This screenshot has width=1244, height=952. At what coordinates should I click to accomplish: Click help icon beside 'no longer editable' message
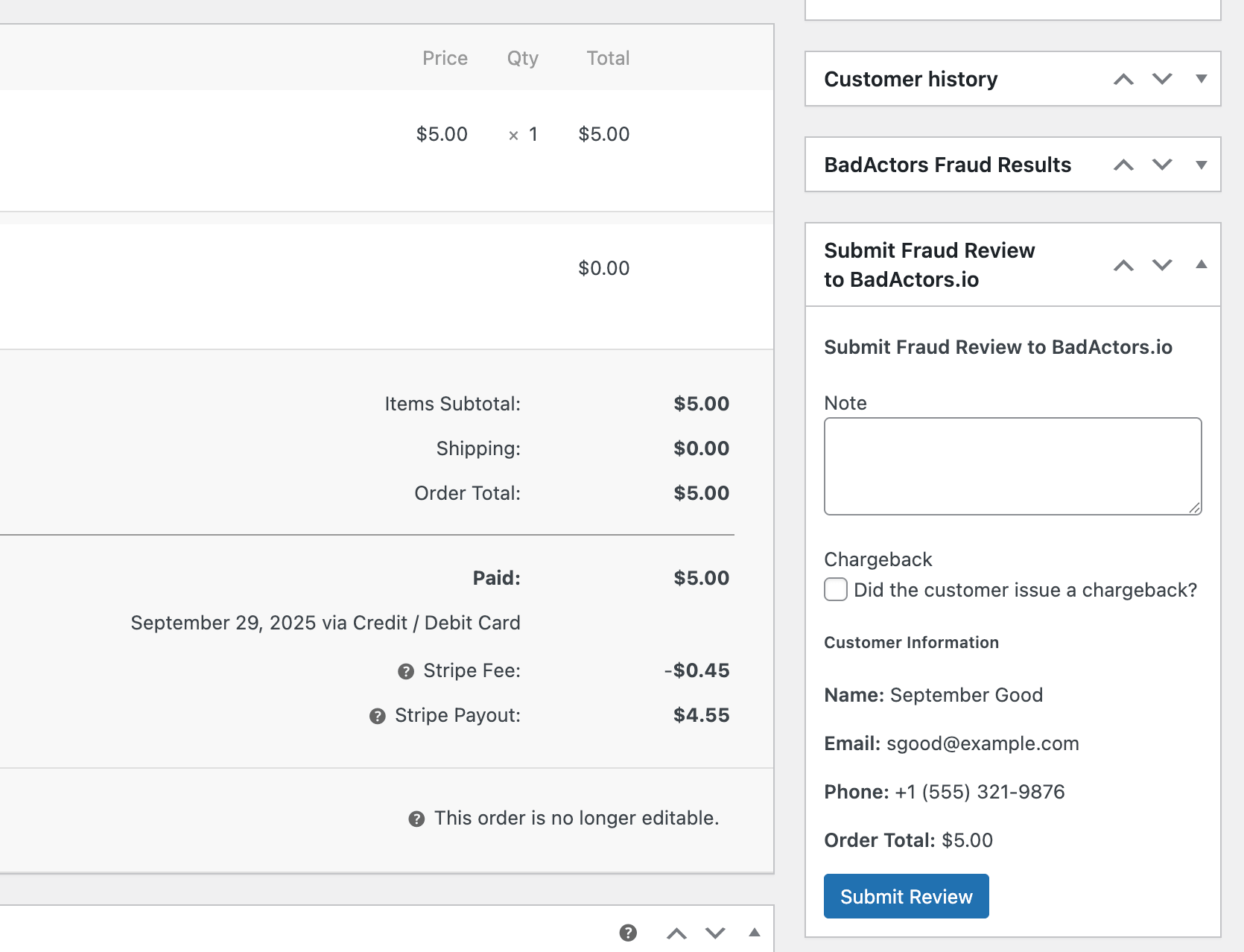(x=416, y=818)
